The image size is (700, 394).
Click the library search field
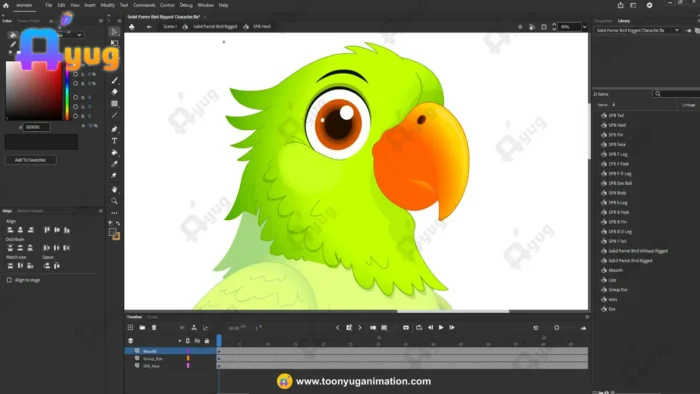coord(677,94)
